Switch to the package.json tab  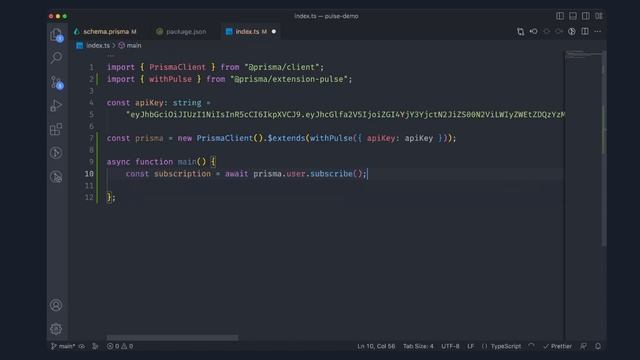pos(182,31)
